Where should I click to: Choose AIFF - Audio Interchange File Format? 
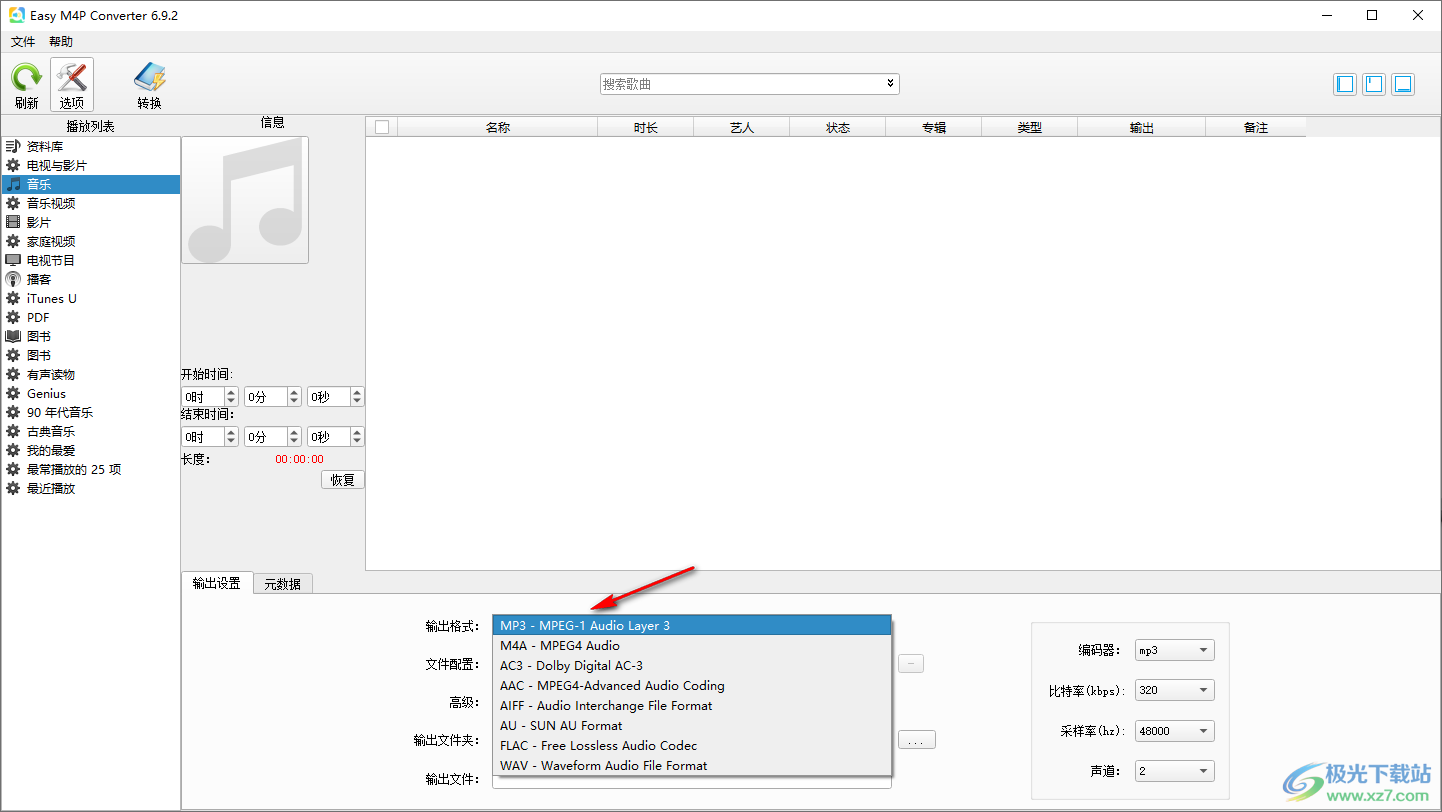click(x=692, y=705)
